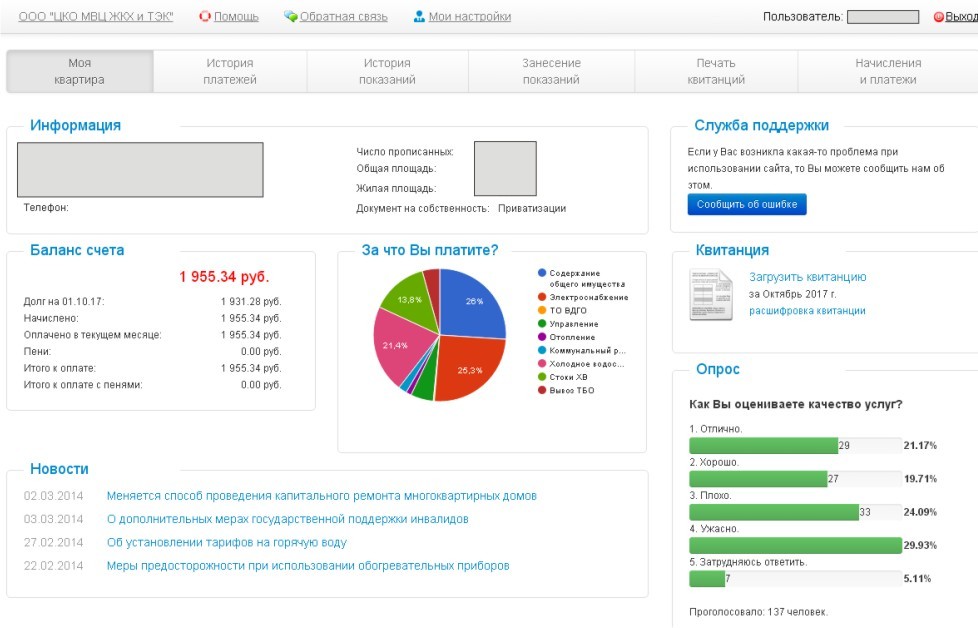Viewport: 978px width, 628px height.
Task: Click the Ужасно poll result bar
Action: 795,545
